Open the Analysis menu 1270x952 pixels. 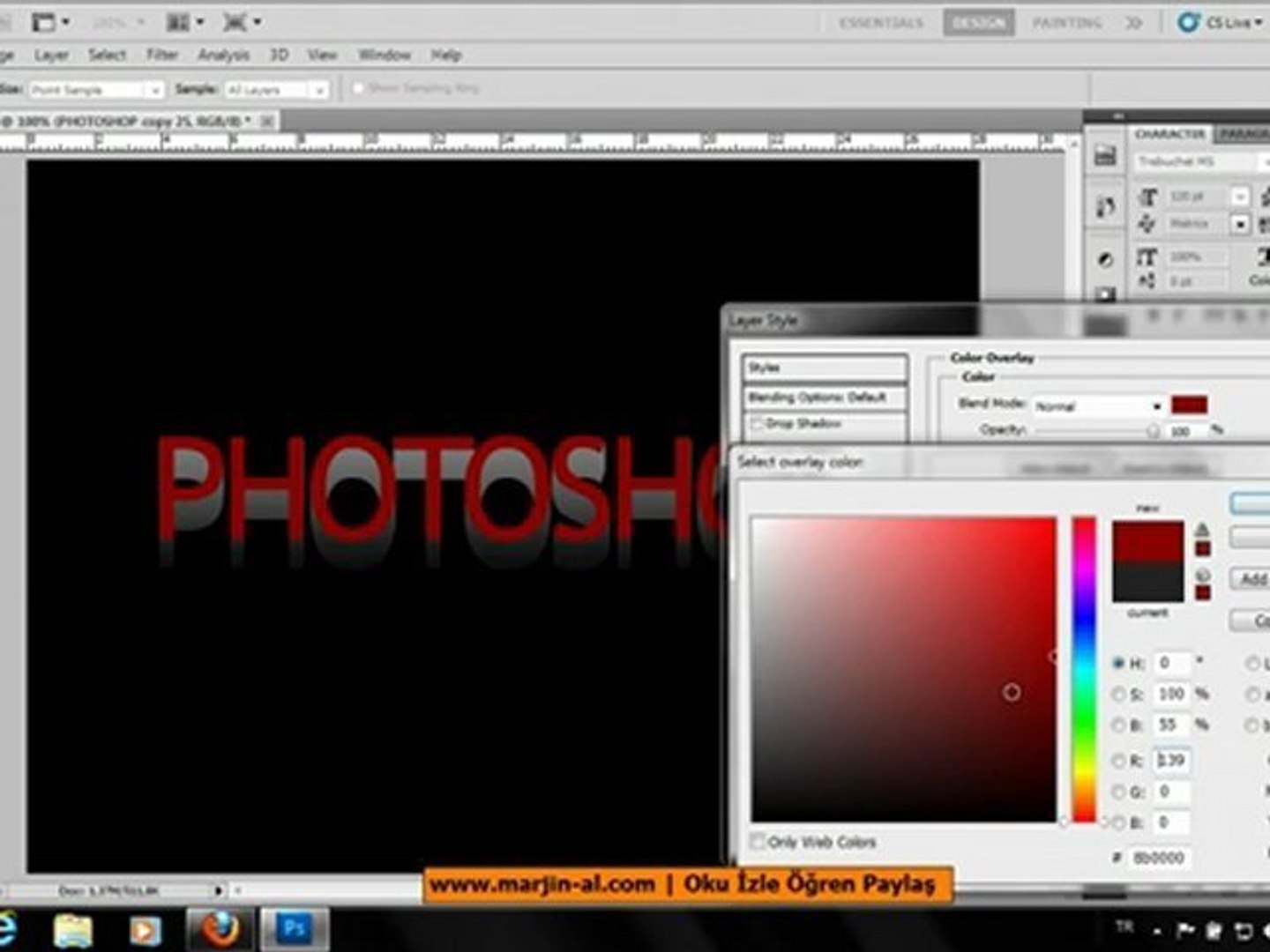click(223, 55)
